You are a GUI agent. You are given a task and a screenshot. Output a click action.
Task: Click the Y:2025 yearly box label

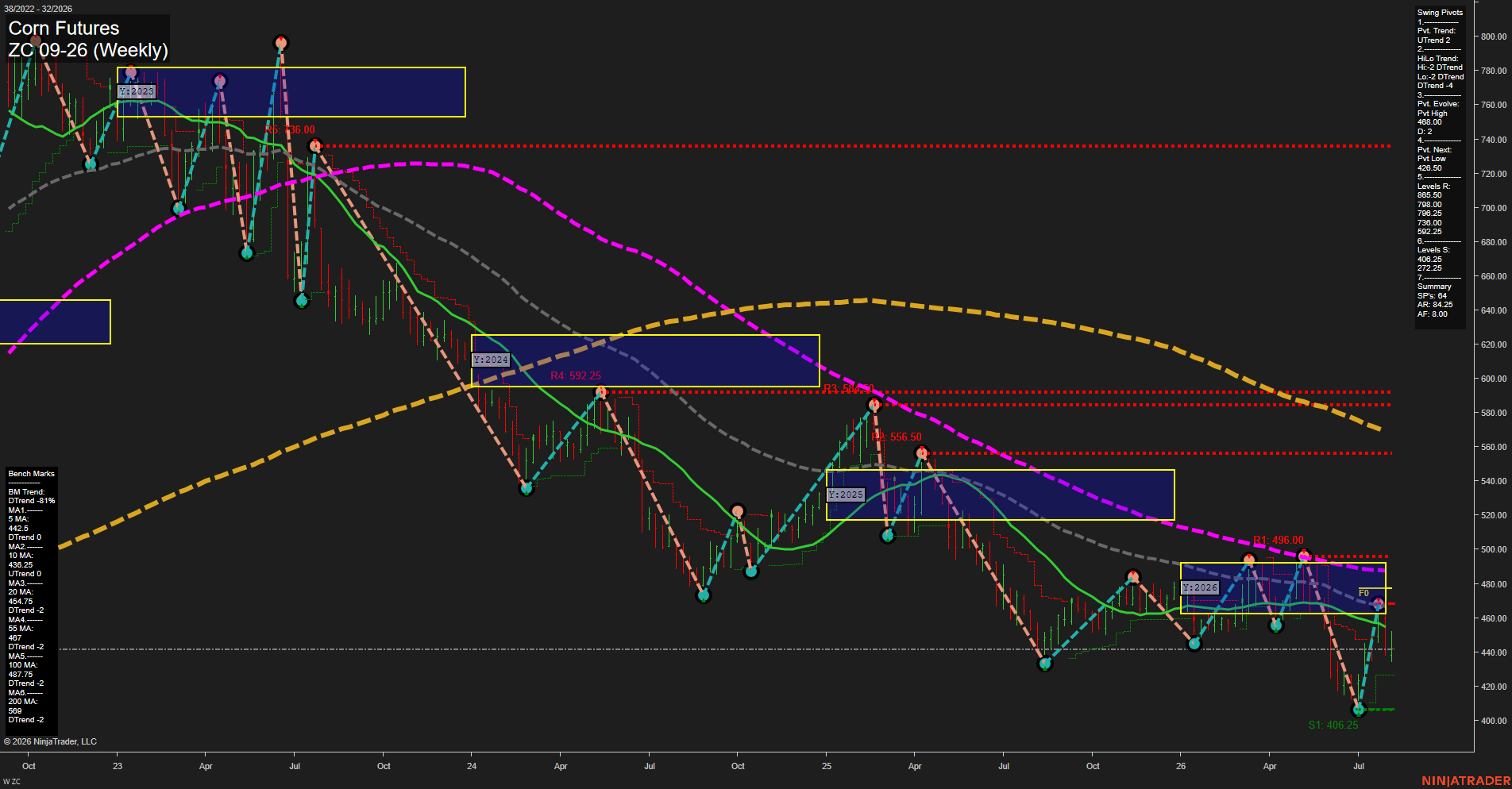coord(846,495)
